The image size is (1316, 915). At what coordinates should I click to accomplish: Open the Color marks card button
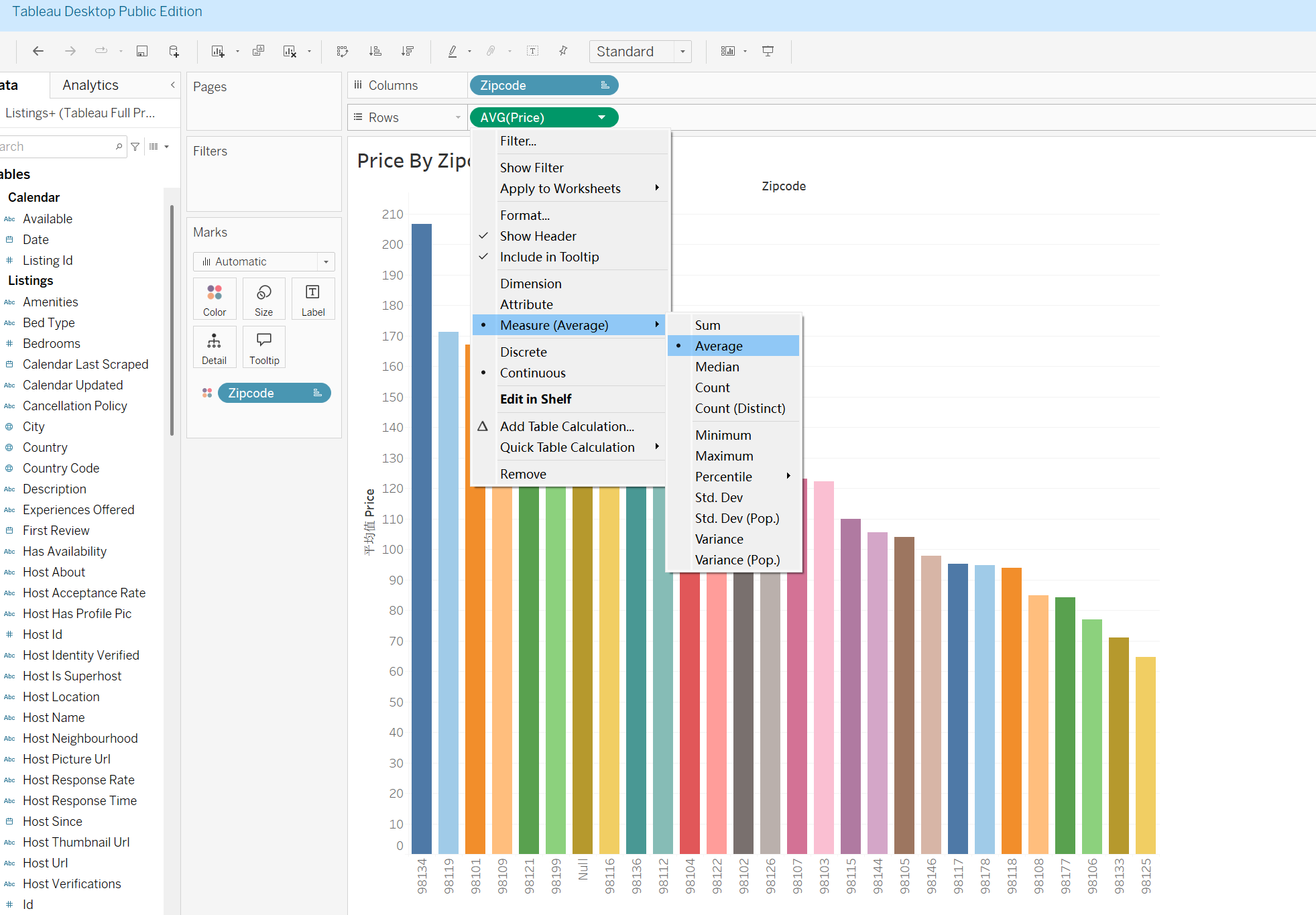[215, 298]
